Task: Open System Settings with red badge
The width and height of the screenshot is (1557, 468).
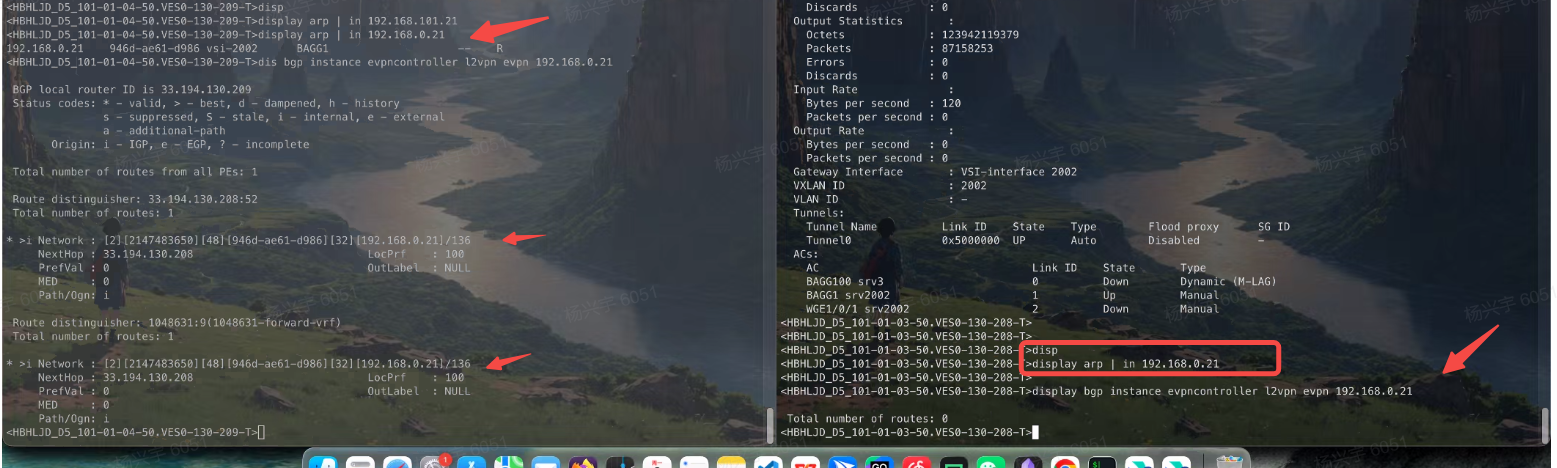Action: 435,463
